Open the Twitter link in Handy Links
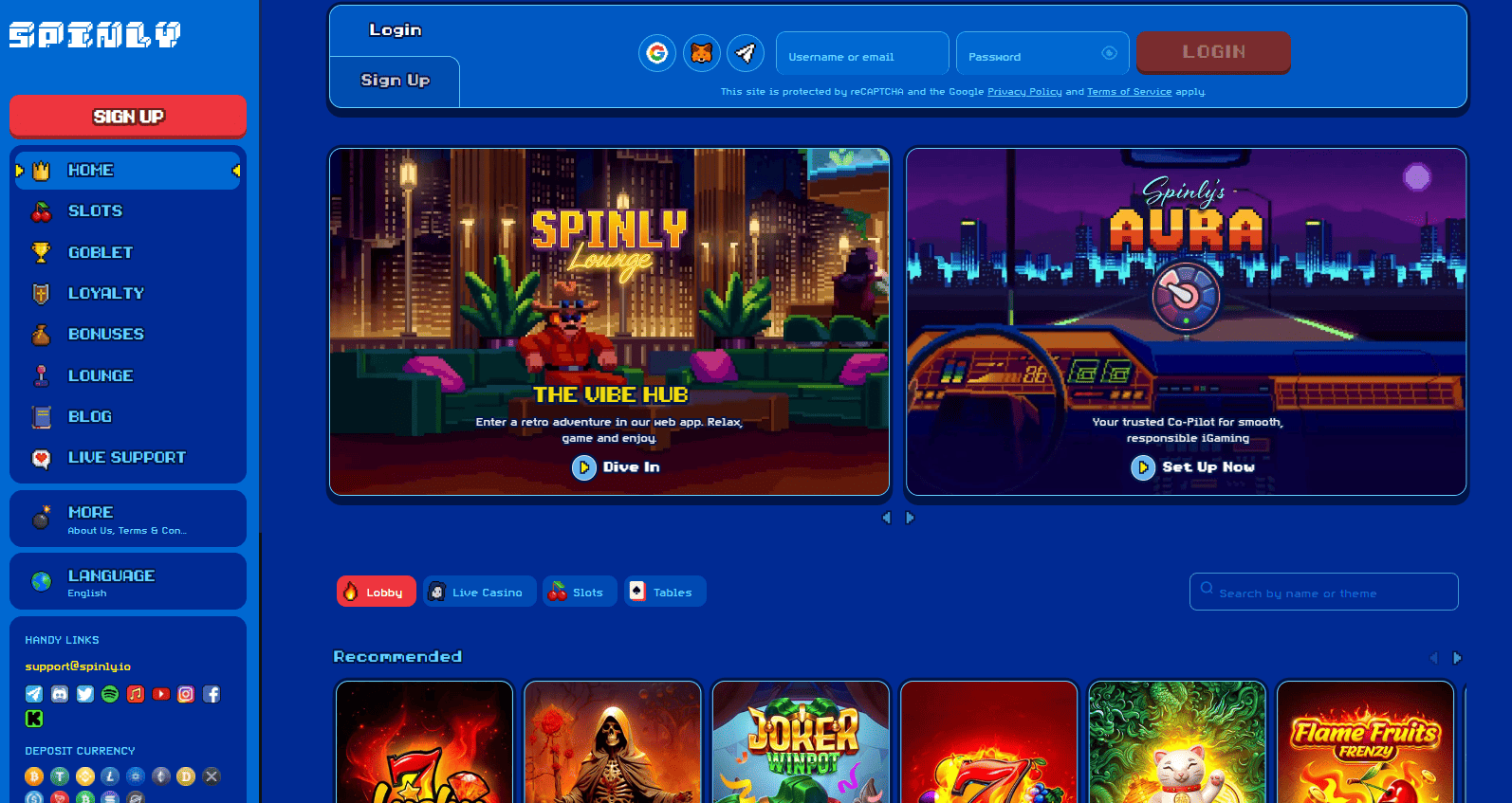Screen dimensions: 1512x803 point(85,694)
